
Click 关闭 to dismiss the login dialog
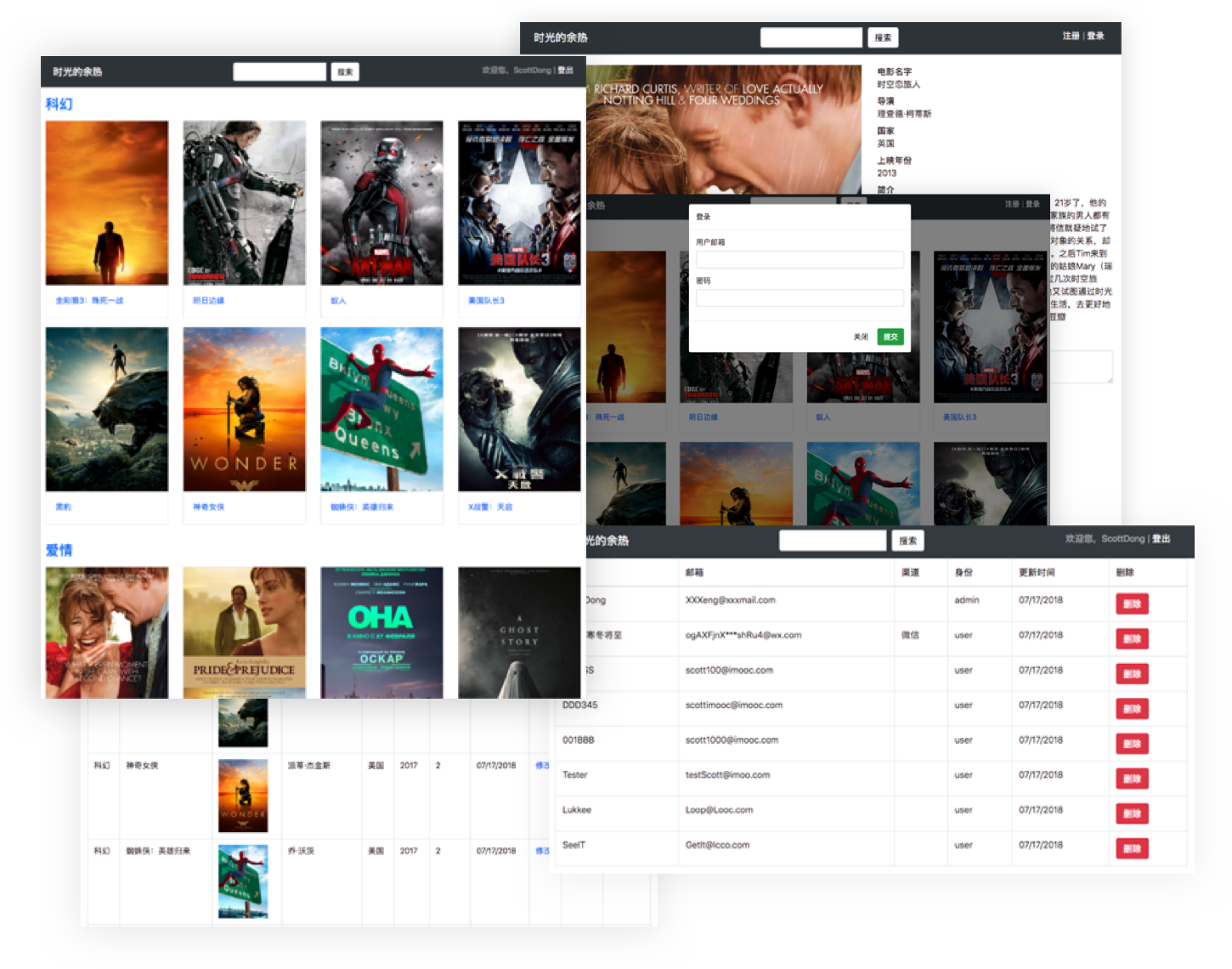(861, 337)
